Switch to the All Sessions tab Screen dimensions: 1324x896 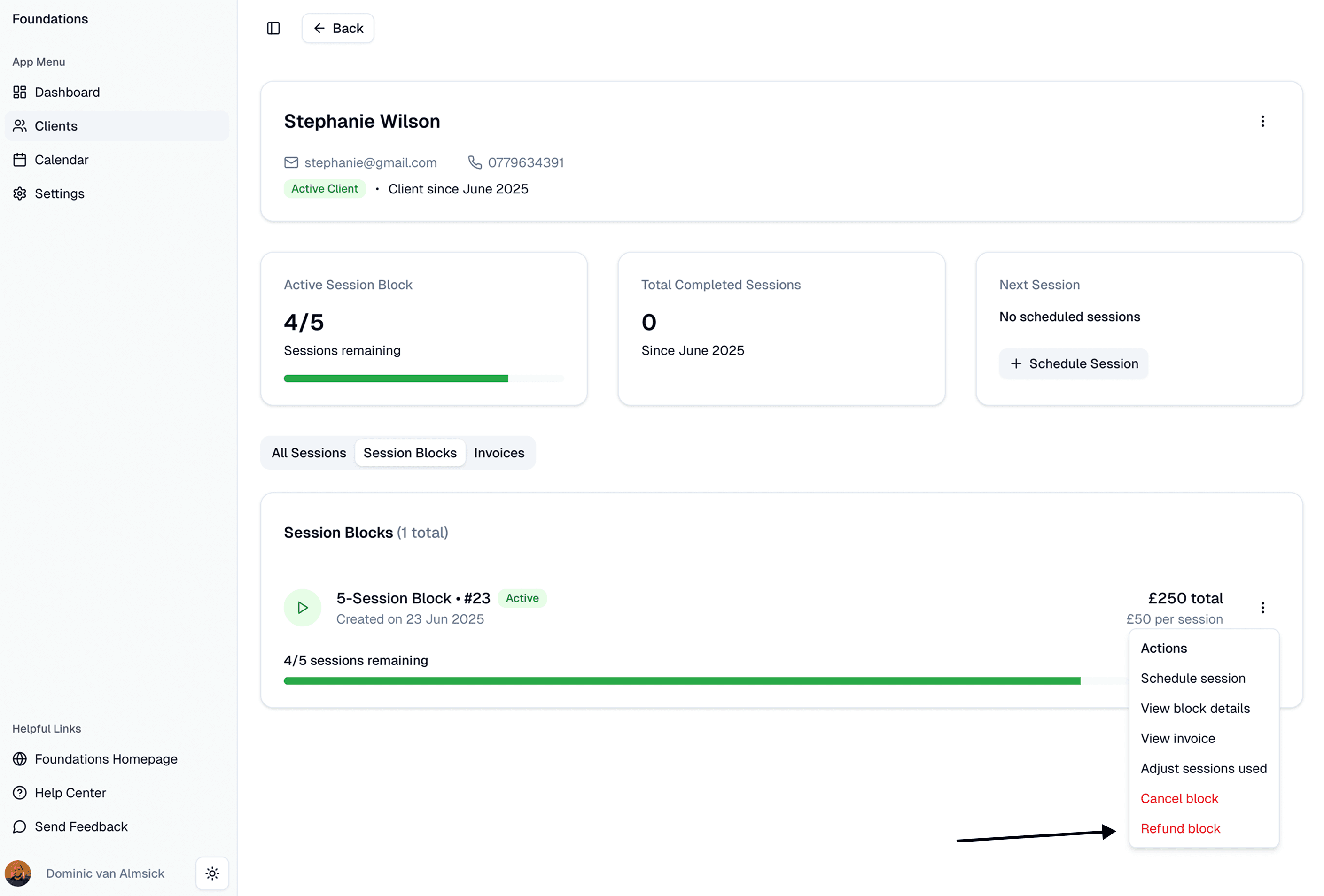click(x=309, y=453)
